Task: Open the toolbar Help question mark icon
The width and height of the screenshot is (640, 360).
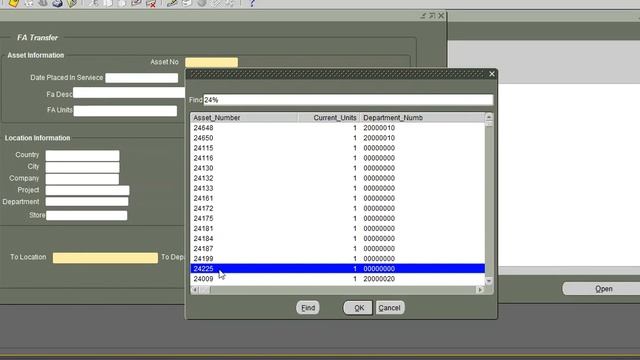Action: [252, 3]
